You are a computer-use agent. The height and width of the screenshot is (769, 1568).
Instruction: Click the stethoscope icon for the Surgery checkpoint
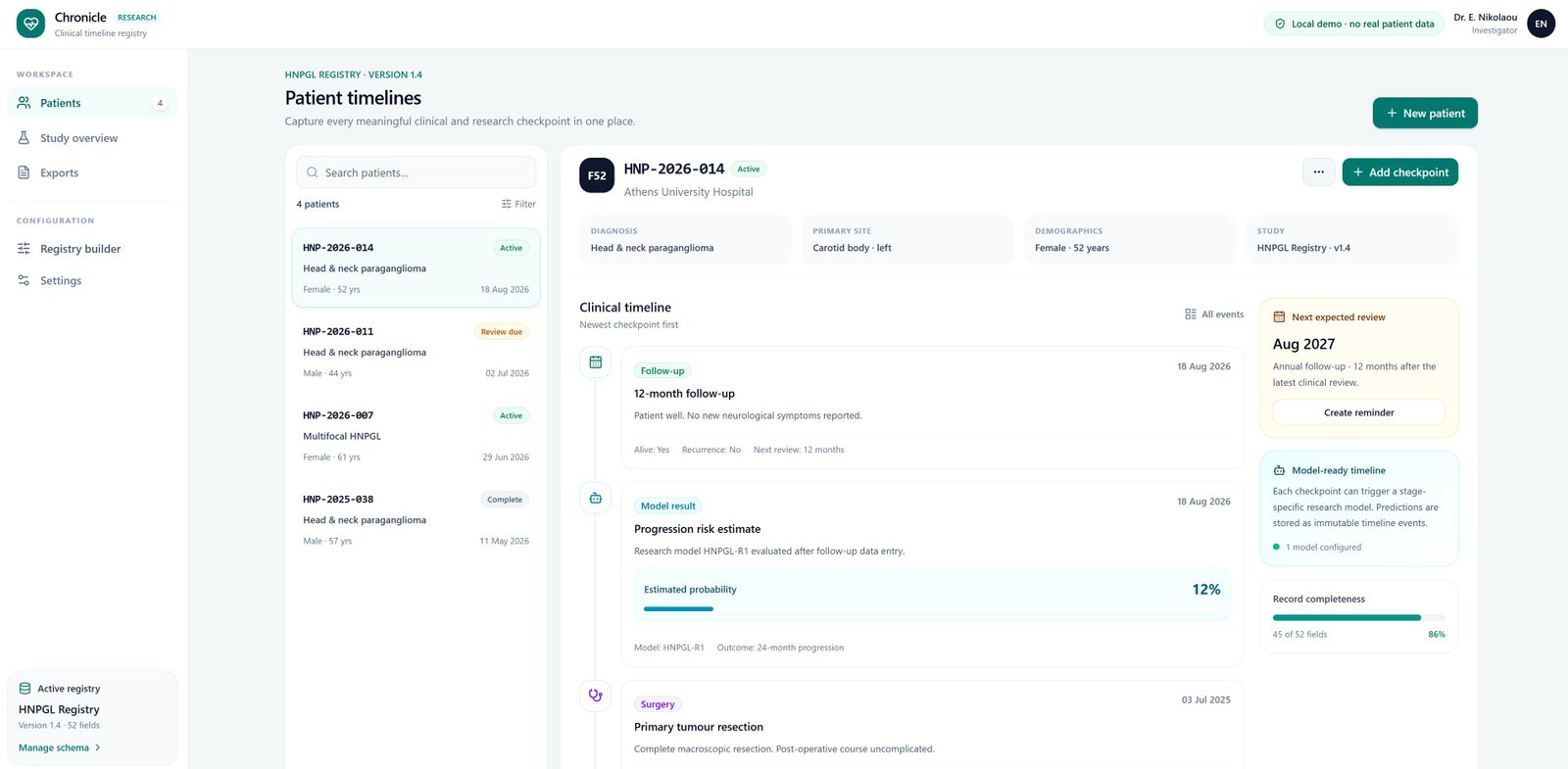pyautogui.click(x=595, y=696)
